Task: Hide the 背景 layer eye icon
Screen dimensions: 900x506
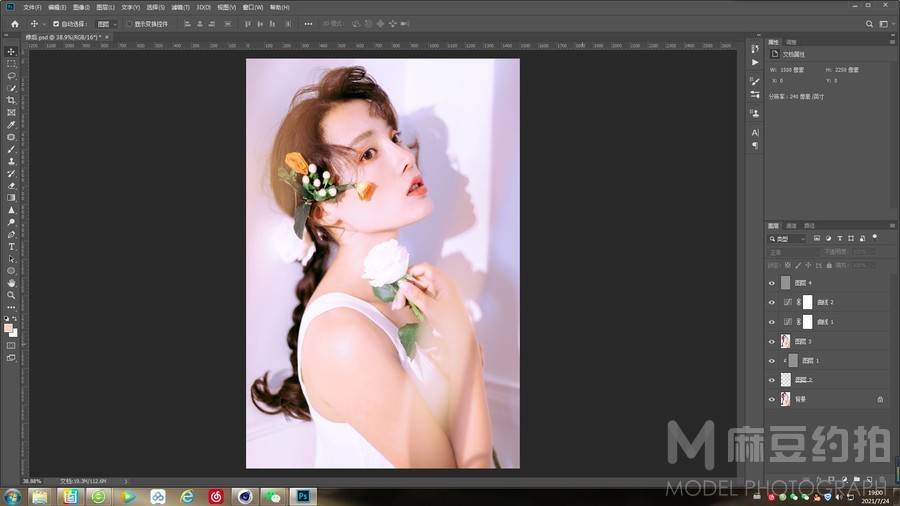Action: (771, 399)
